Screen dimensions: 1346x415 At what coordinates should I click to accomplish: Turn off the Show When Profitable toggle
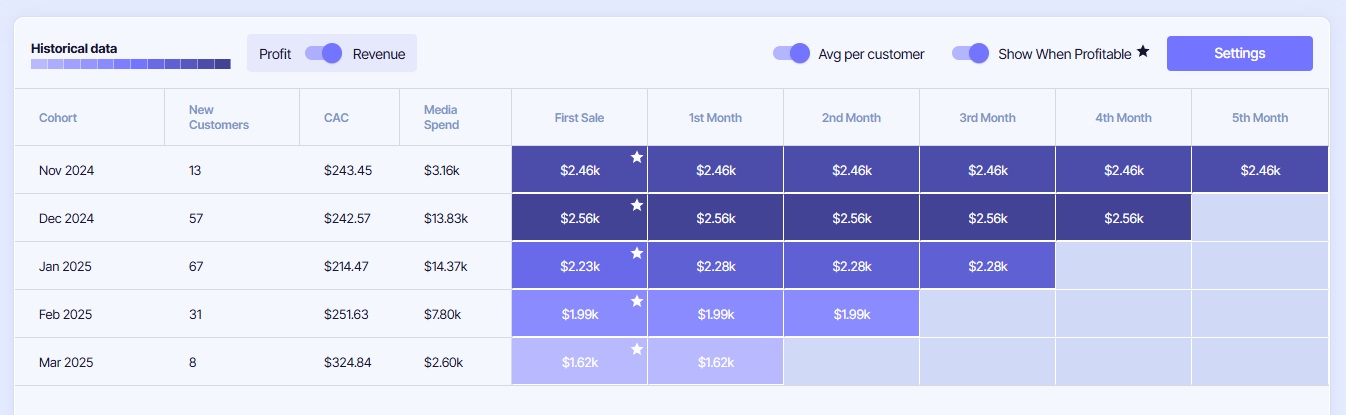point(971,53)
